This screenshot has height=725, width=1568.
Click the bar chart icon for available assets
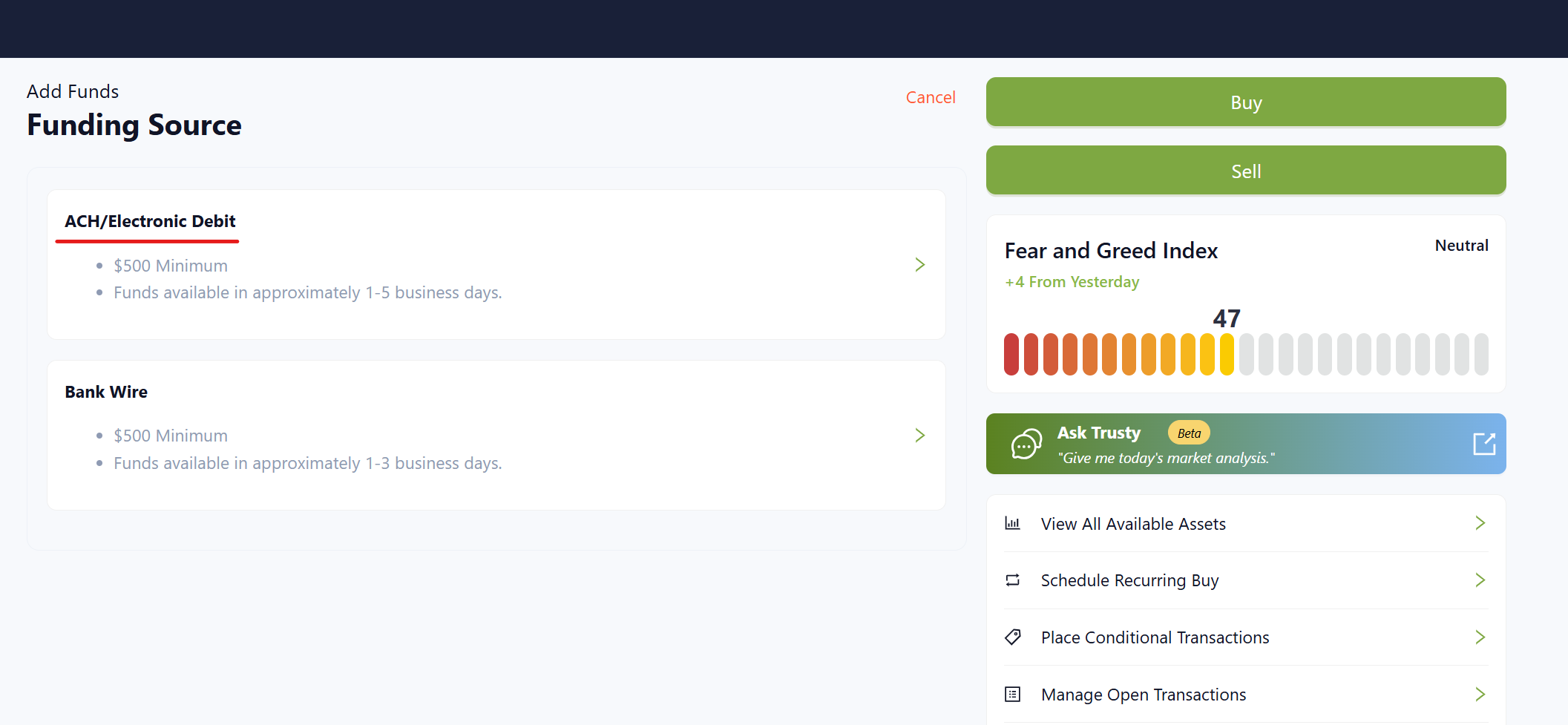pos(1012,524)
